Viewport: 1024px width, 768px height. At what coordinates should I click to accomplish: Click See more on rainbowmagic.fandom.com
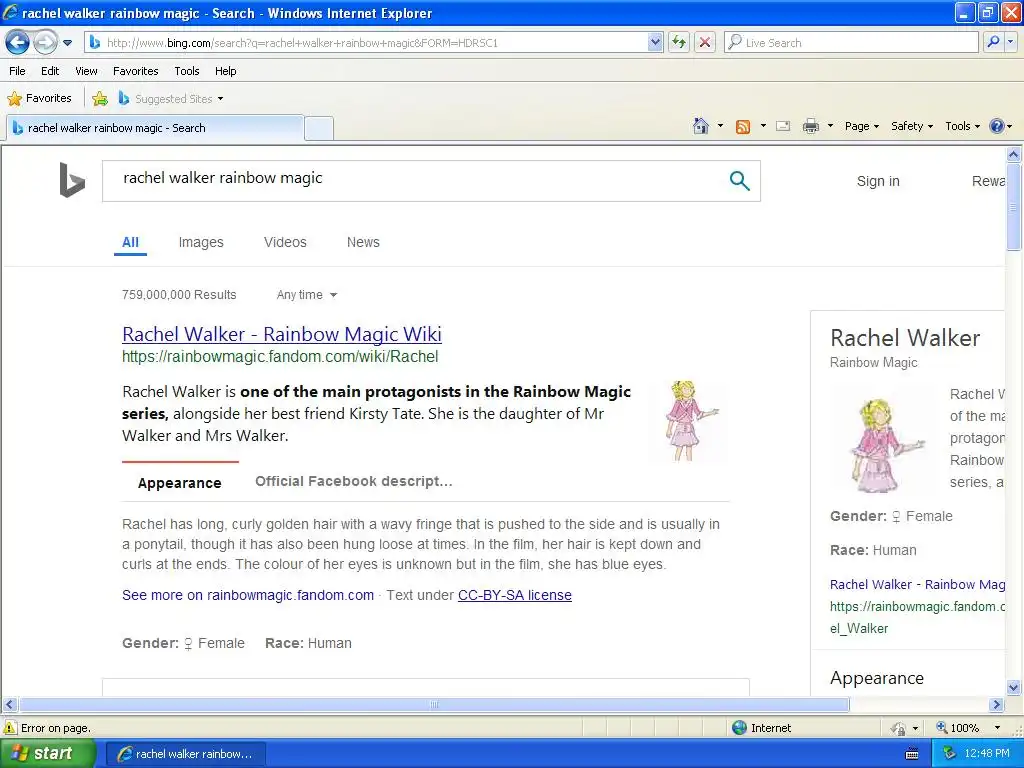click(248, 596)
